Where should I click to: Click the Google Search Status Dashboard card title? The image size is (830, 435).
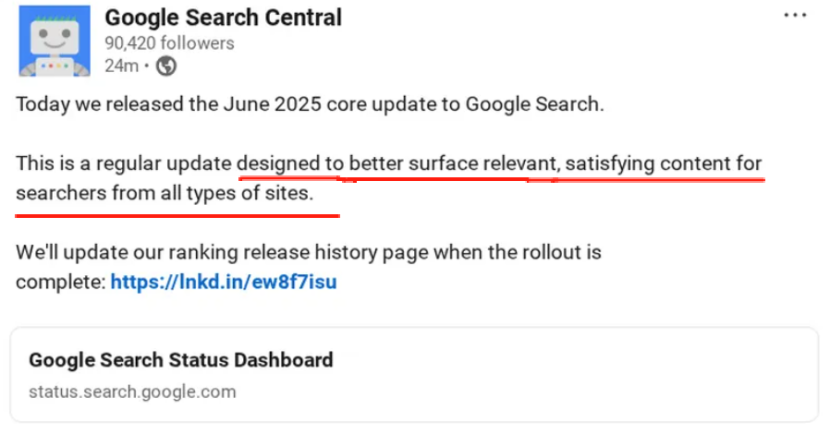[180, 360]
